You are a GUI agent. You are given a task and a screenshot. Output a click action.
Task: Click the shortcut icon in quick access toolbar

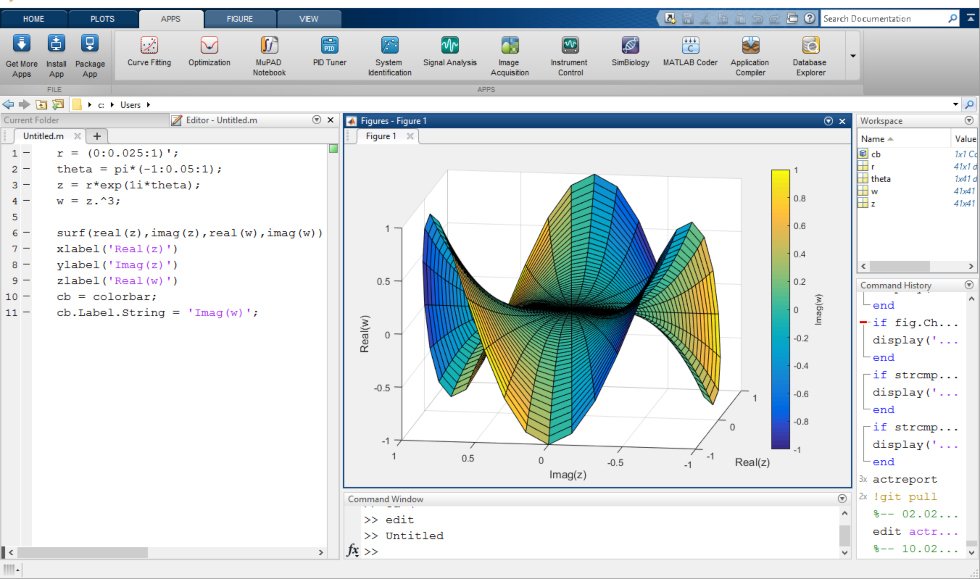tap(669, 19)
